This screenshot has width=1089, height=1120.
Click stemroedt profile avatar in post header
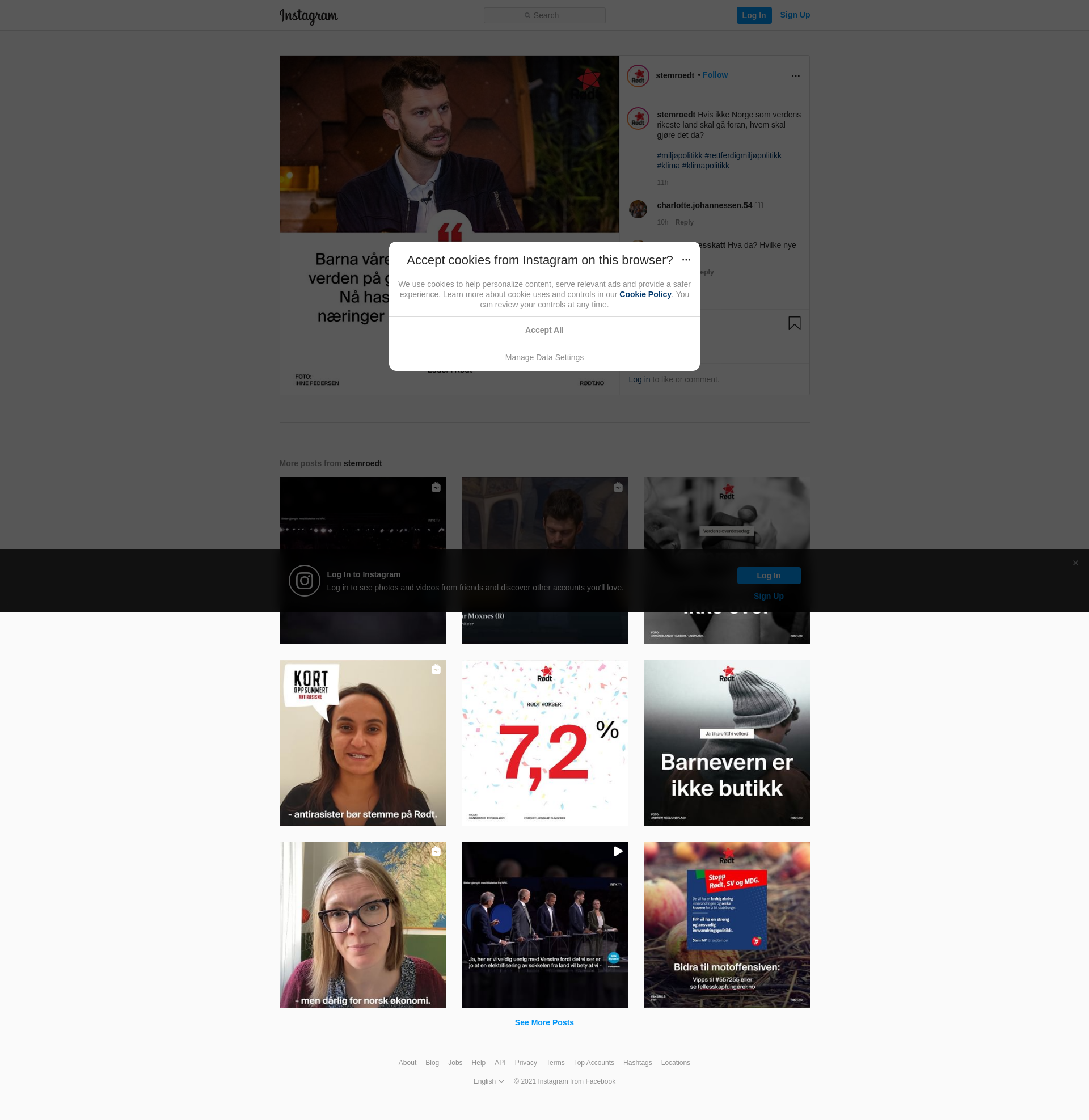(638, 76)
